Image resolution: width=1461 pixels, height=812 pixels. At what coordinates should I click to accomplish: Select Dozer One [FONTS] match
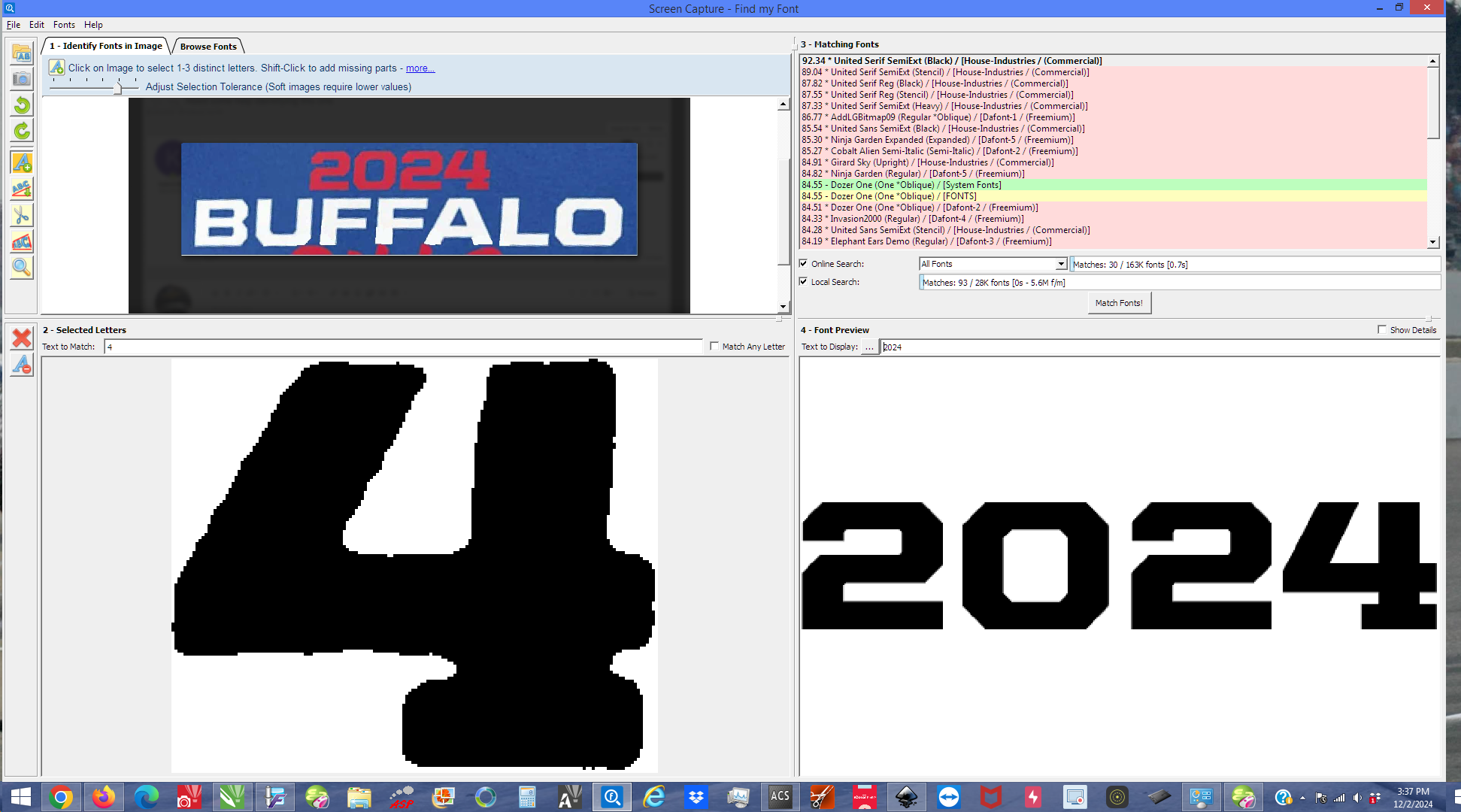tap(1114, 196)
